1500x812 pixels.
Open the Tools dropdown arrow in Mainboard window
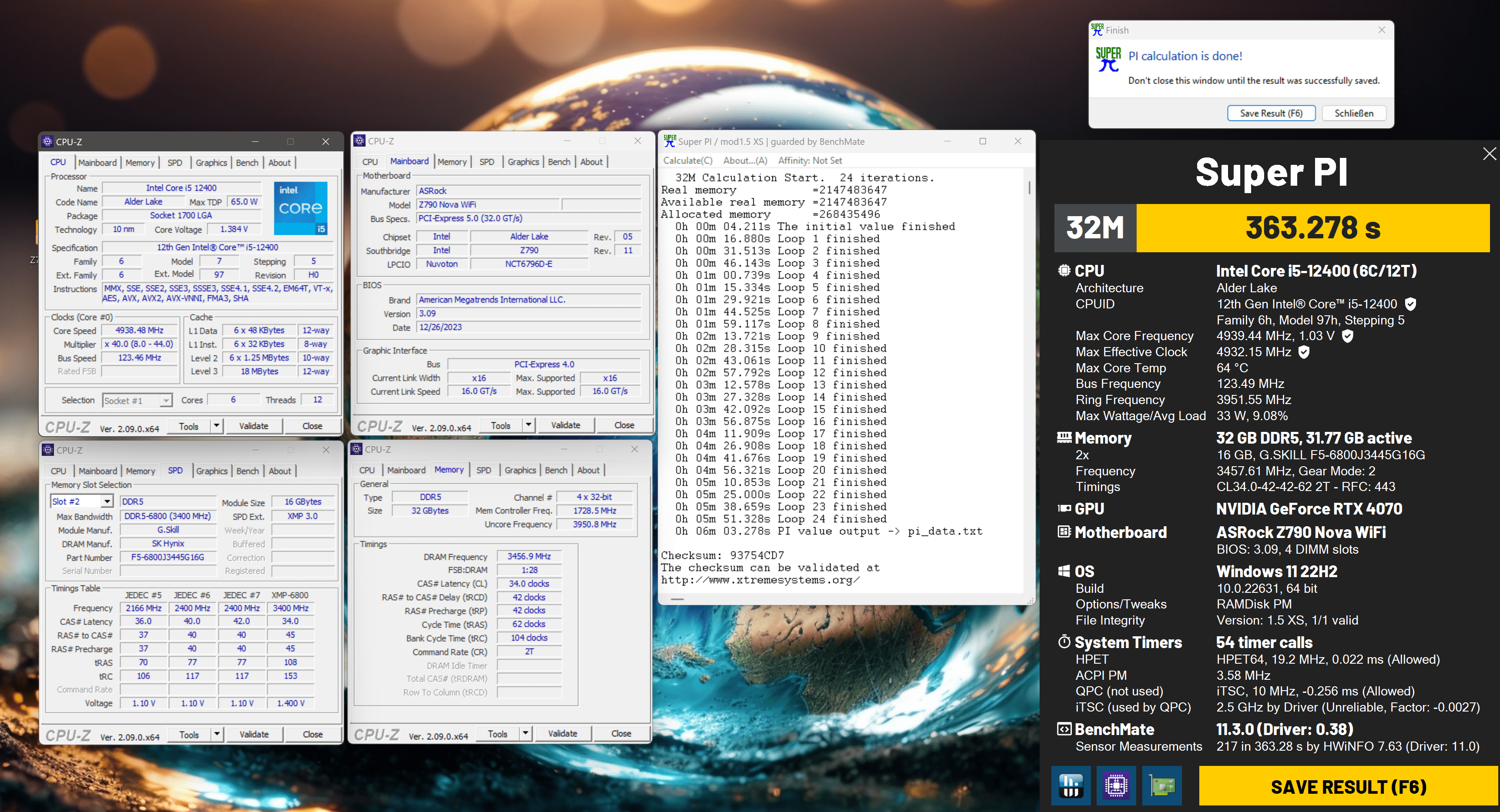click(x=528, y=425)
